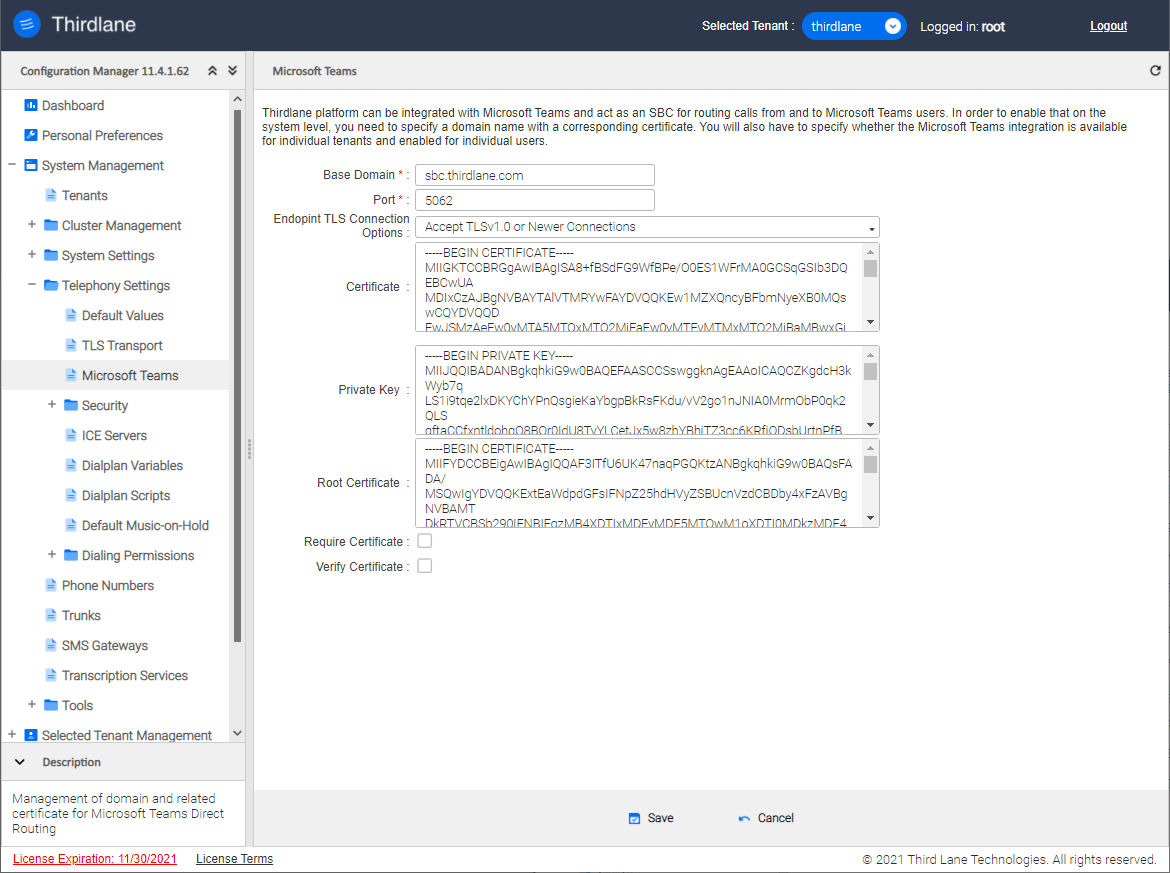
Task: Expand the Security node
Action: (51, 404)
